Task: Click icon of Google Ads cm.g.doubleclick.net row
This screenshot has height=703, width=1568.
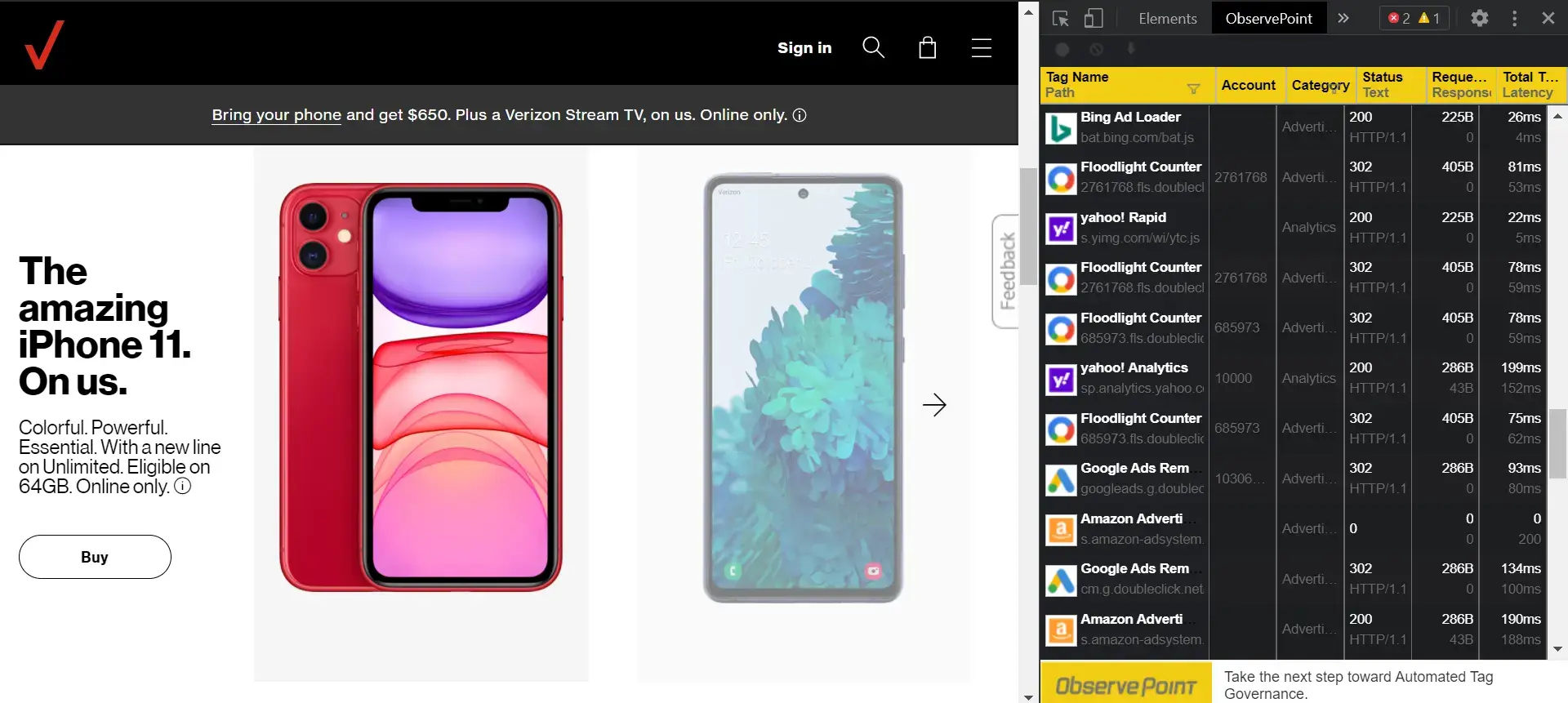Action: 1061,580
